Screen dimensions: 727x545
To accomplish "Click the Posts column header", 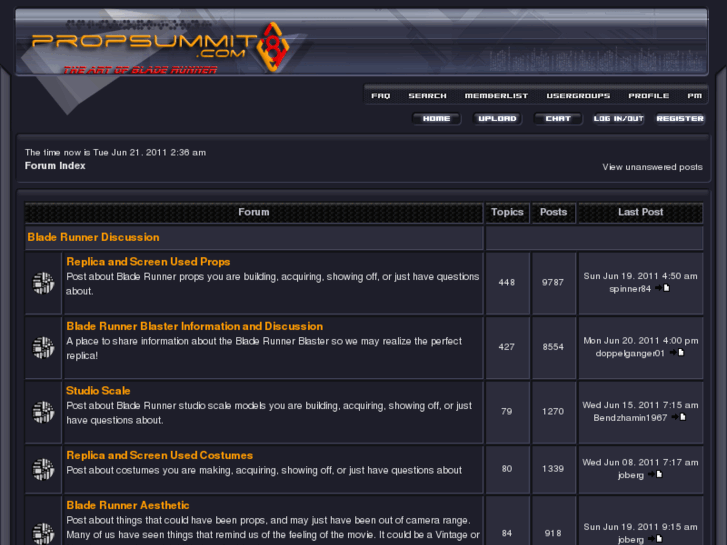I will pos(554,212).
